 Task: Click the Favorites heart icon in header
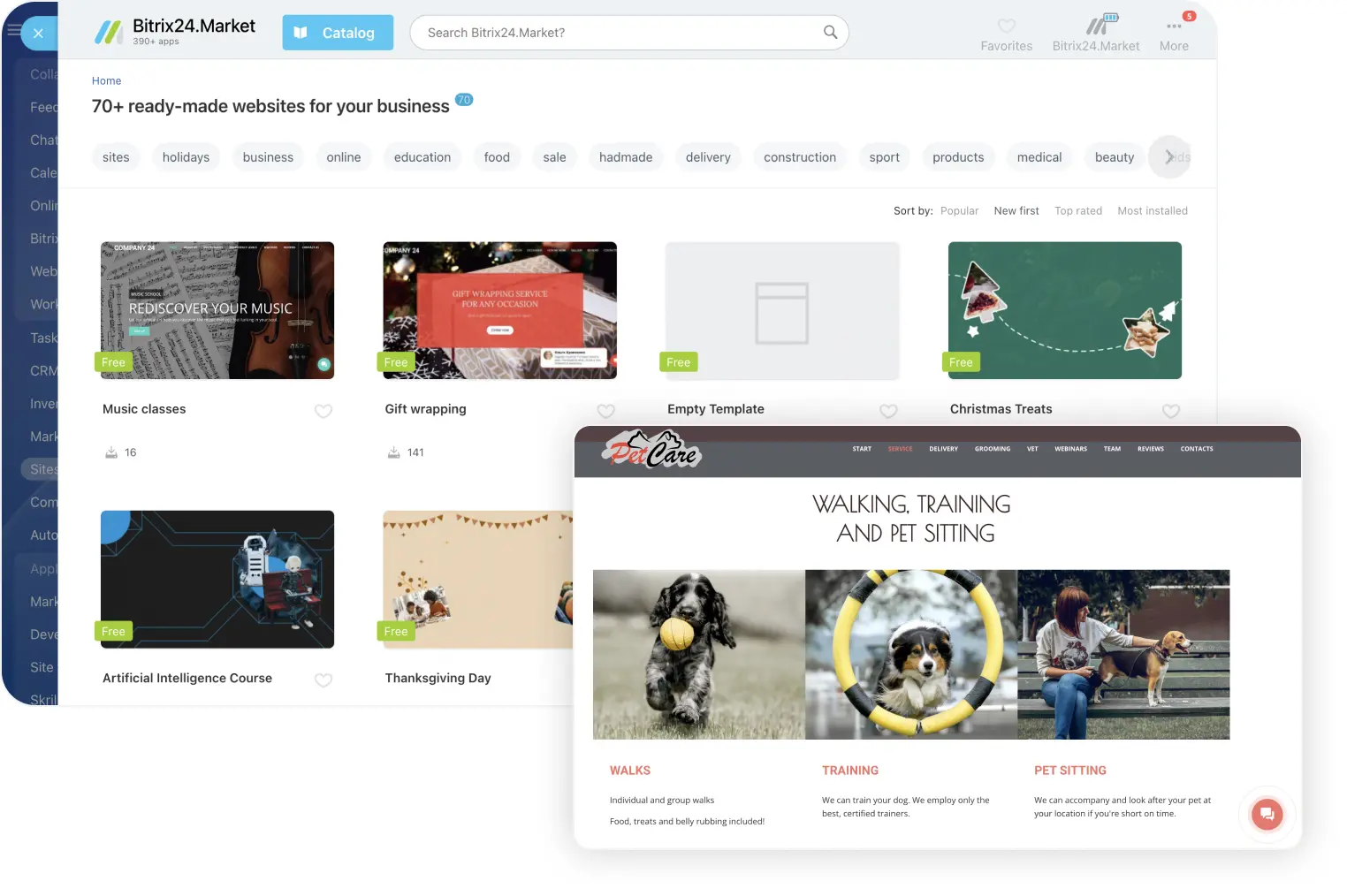(1006, 27)
